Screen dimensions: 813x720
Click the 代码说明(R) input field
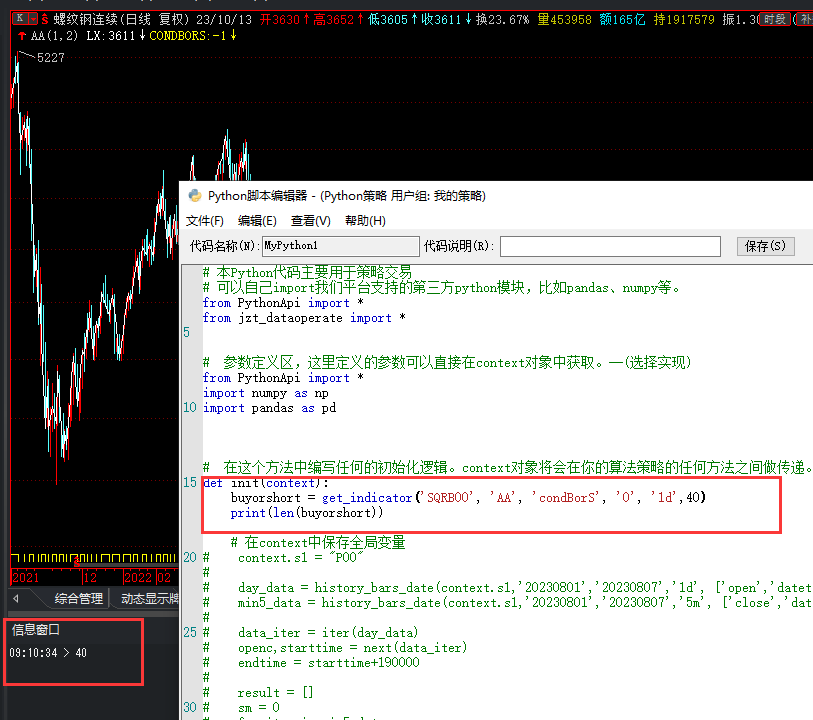click(x=610, y=246)
